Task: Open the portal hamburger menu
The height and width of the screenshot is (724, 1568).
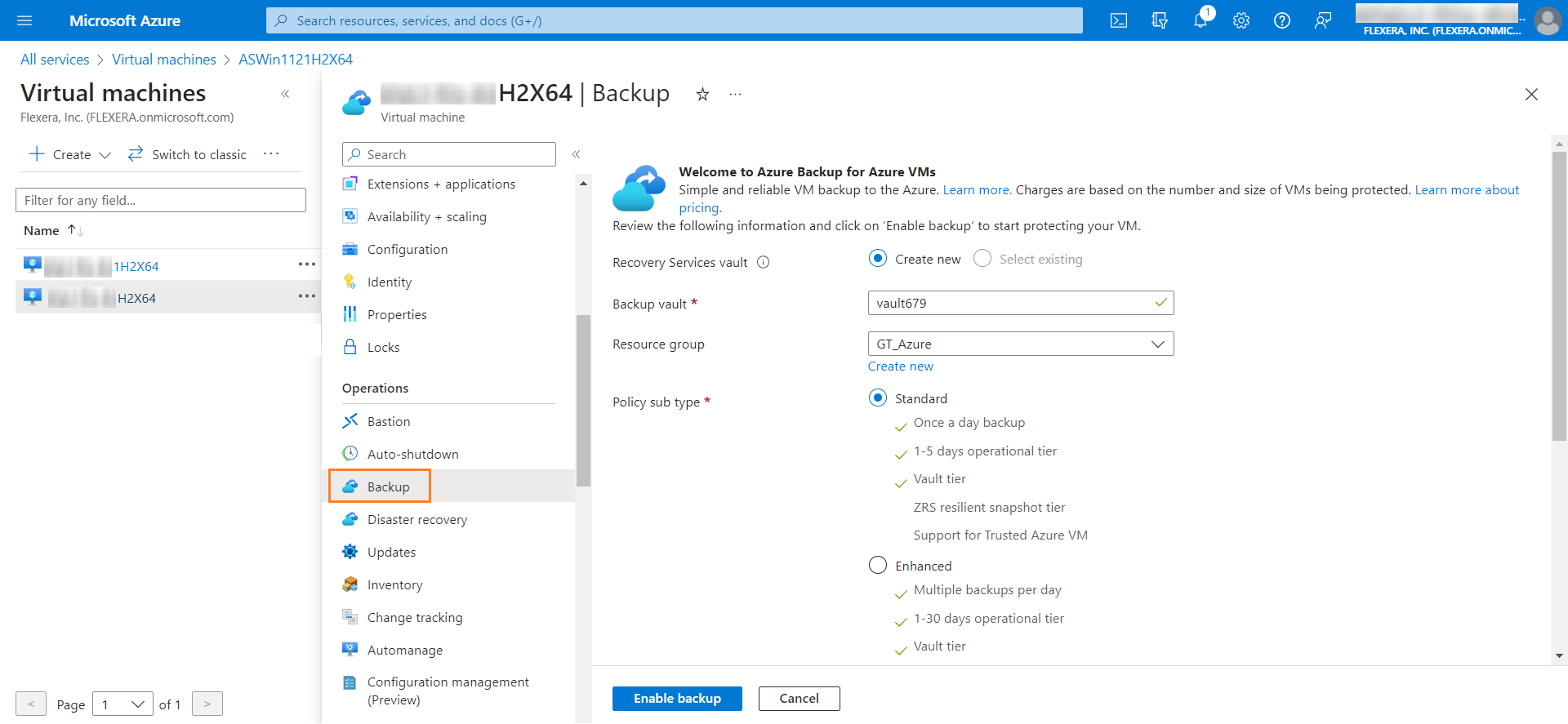Action: [24, 20]
